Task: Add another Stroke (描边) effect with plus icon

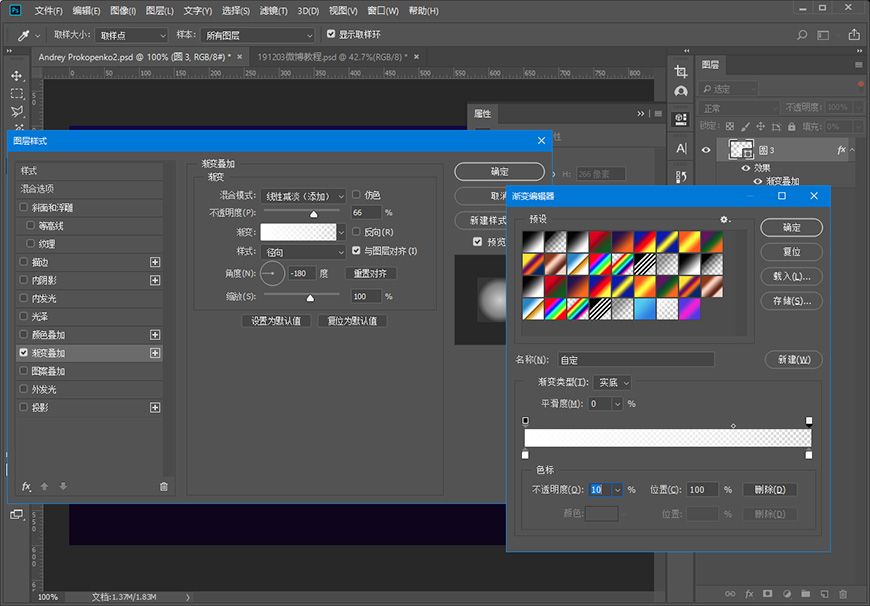Action: pos(155,262)
